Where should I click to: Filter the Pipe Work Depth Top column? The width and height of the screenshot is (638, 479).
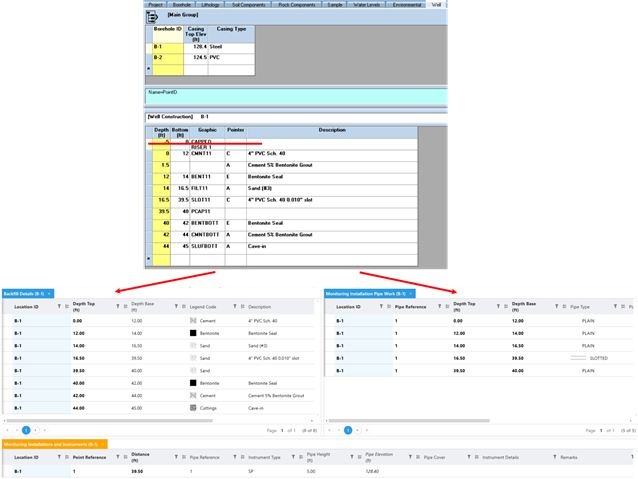pyautogui.click(x=498, y=306)
